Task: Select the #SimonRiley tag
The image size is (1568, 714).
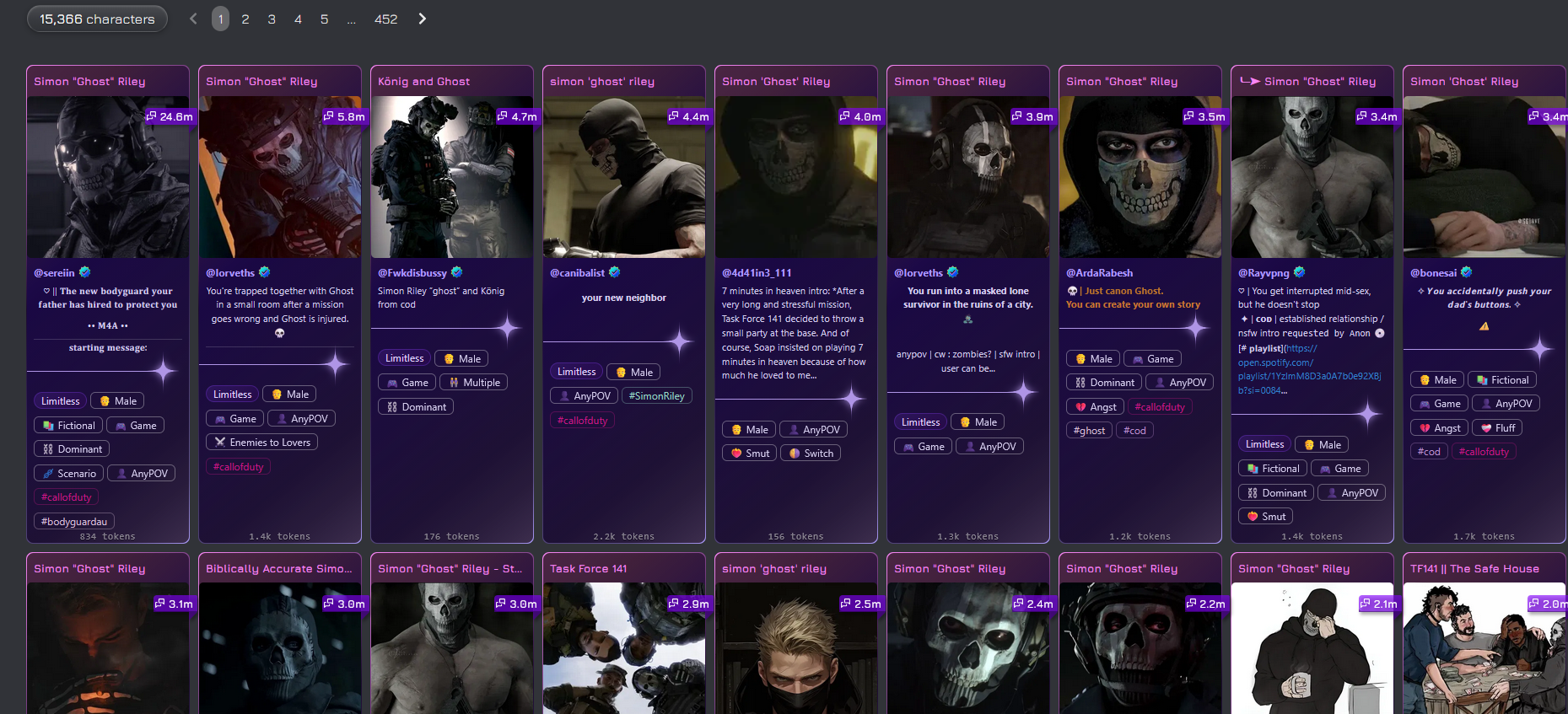Action: 657,396
